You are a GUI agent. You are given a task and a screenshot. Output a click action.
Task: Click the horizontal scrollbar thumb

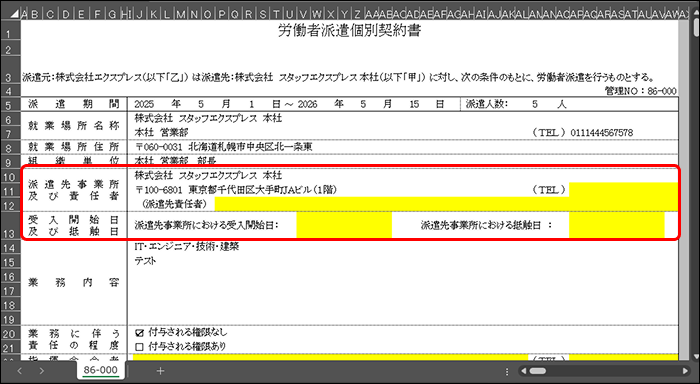[x=538, y=371]
